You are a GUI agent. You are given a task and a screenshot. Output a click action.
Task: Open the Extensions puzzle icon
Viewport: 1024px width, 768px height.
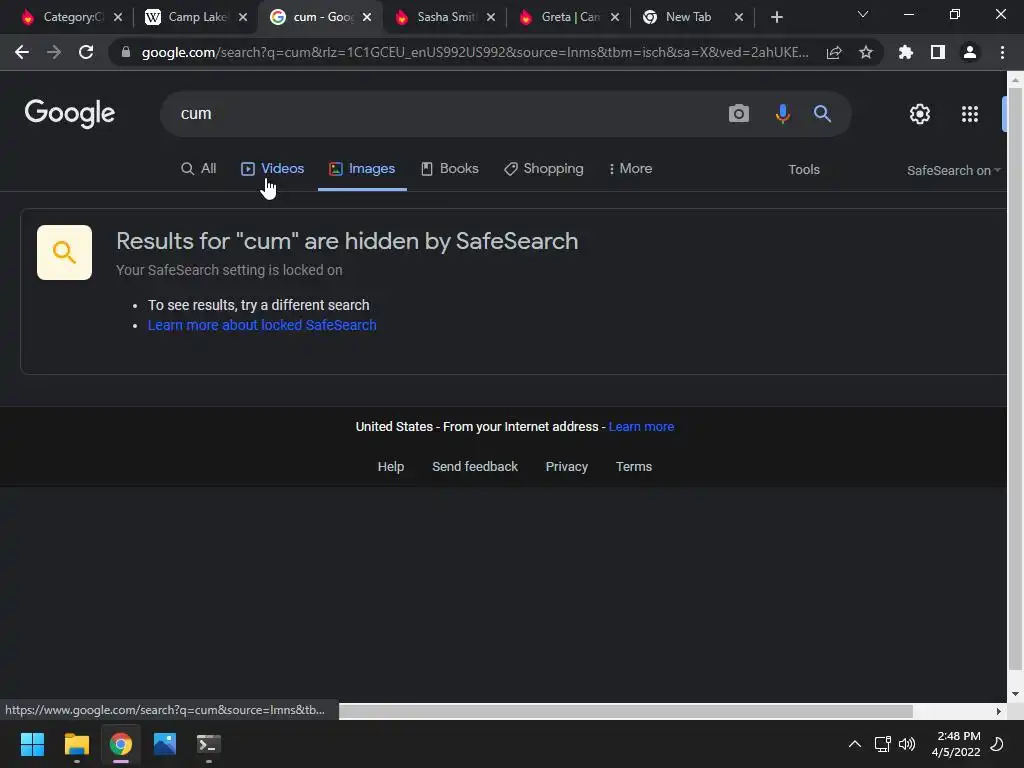(x=905, y=52)
